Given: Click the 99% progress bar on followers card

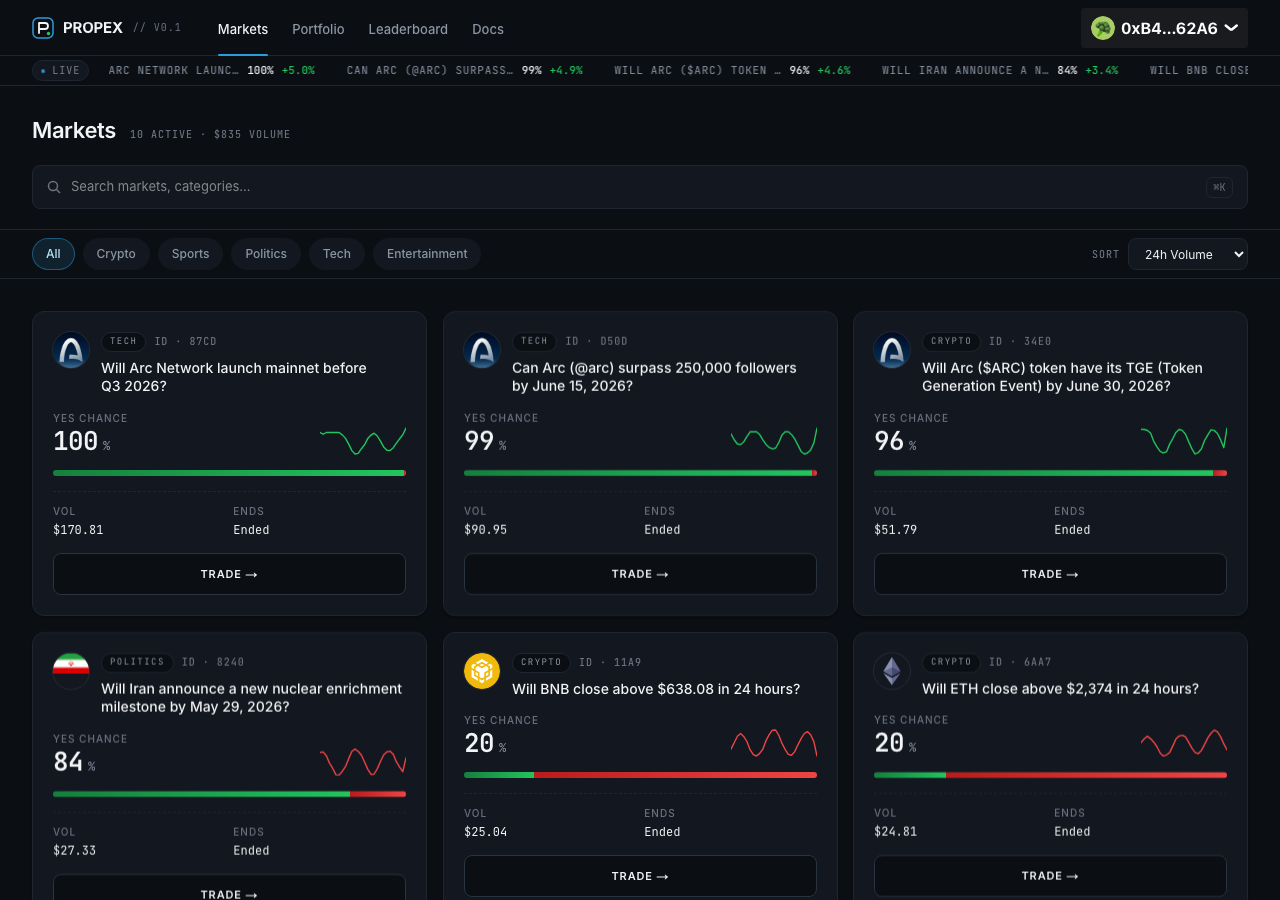Looking at the screenshot, I should [640, 473].
